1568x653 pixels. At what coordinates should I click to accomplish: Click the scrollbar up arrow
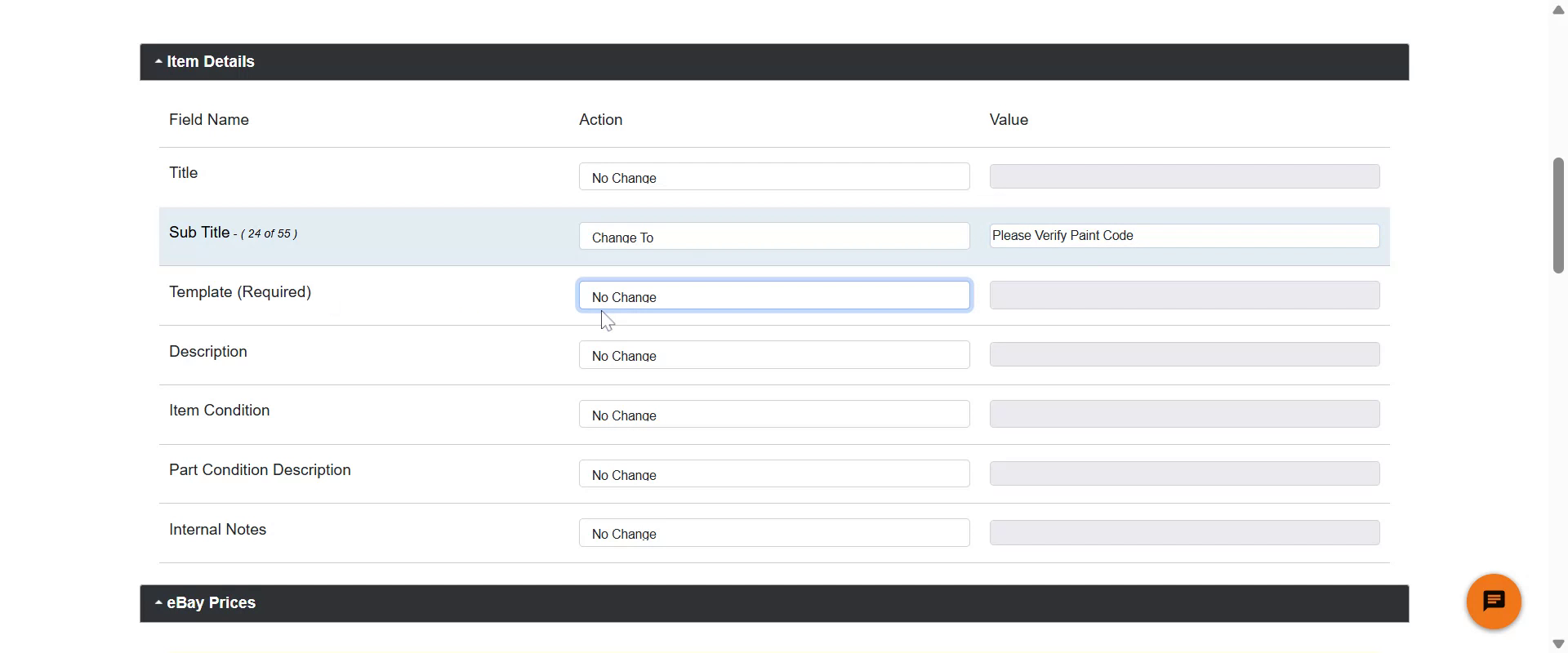click(x=1558, y=10)
